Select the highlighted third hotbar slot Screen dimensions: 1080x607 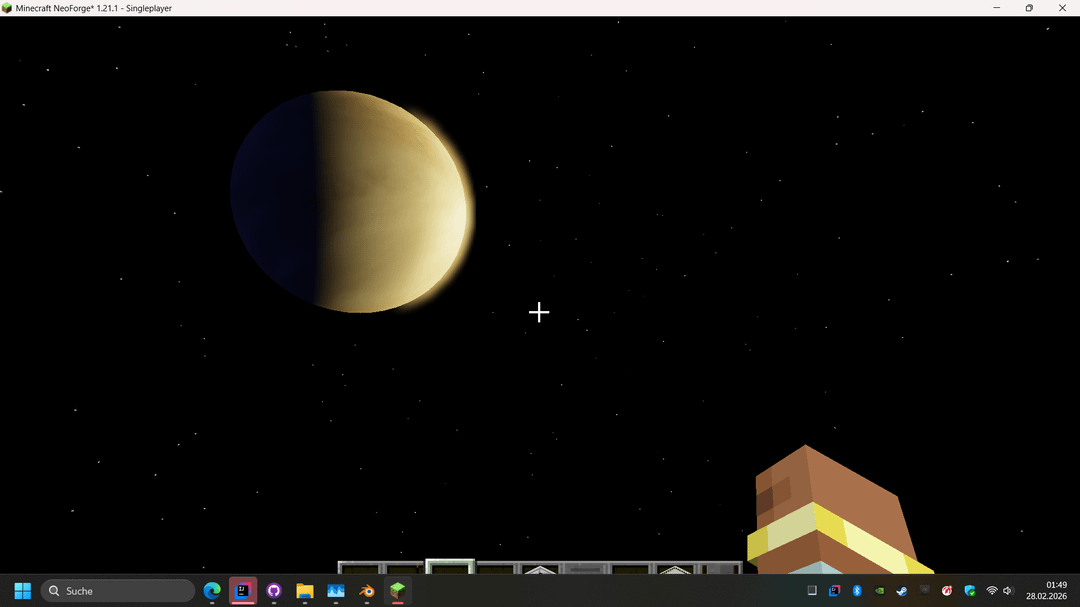[x=450, y=568]
